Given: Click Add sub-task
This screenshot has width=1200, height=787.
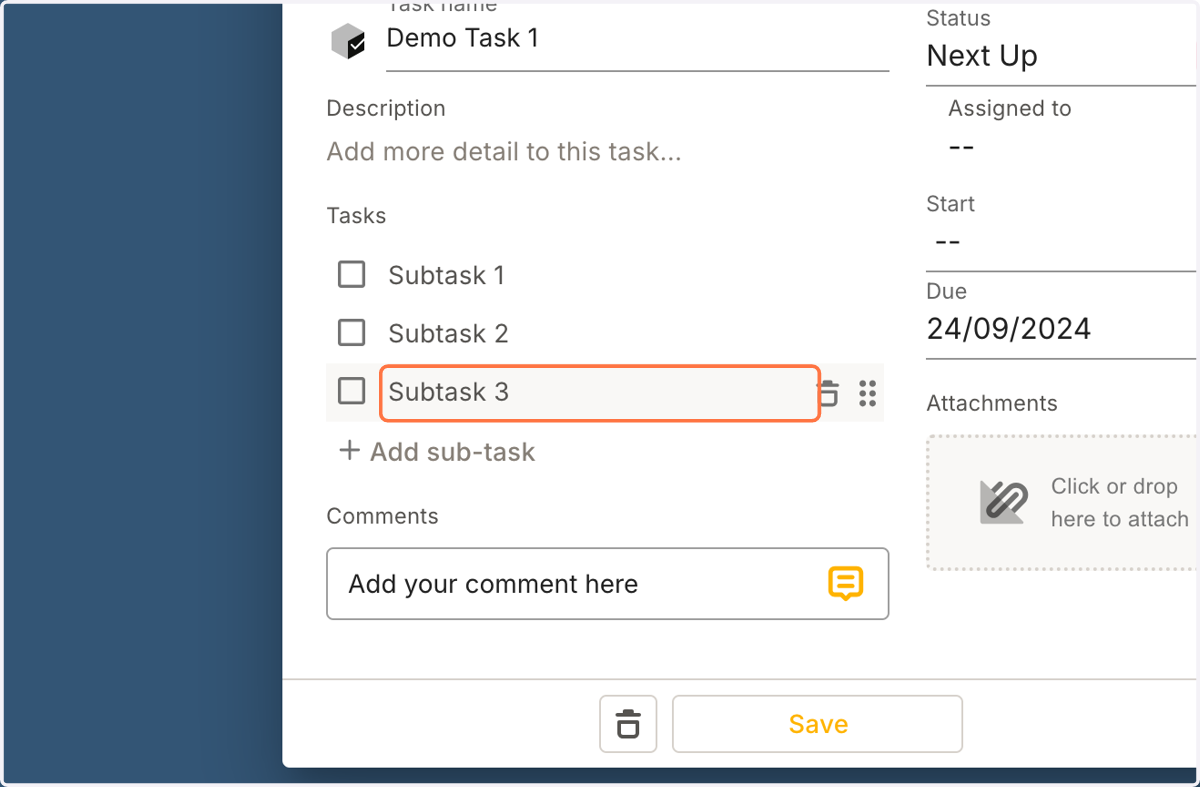Looking at the screenshot, I should 437,452.
